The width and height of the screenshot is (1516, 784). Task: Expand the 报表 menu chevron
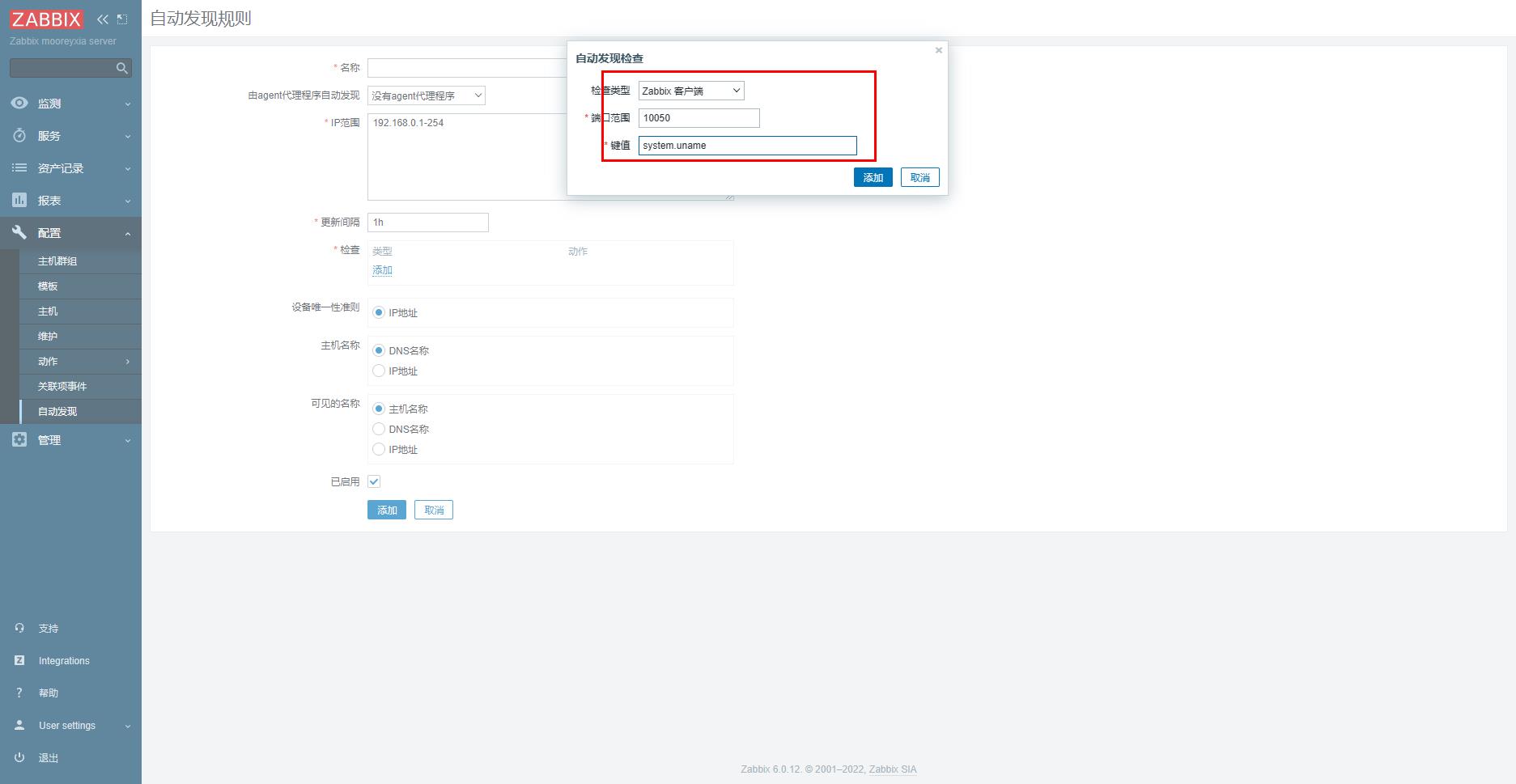128,201
